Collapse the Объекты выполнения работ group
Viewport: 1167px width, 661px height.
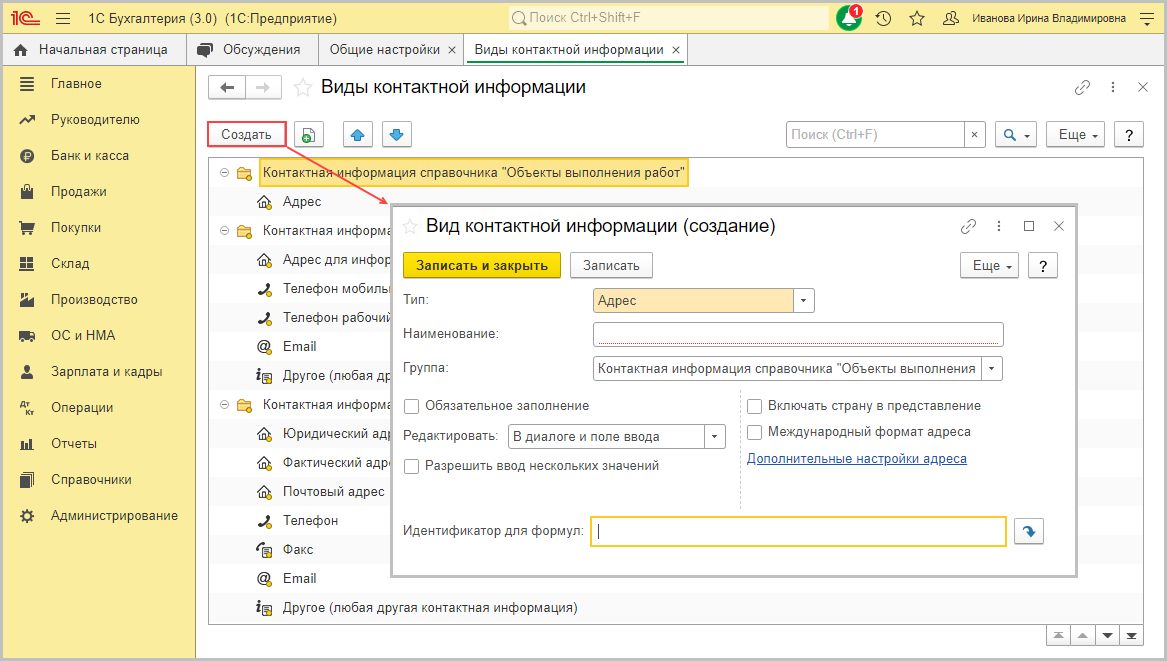click(224, 173)
